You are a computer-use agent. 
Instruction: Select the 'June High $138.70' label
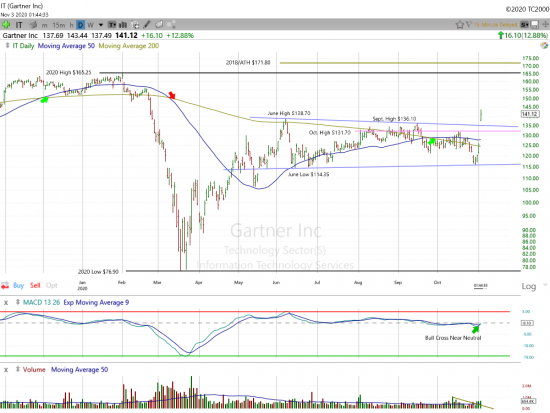pos(289,113)
